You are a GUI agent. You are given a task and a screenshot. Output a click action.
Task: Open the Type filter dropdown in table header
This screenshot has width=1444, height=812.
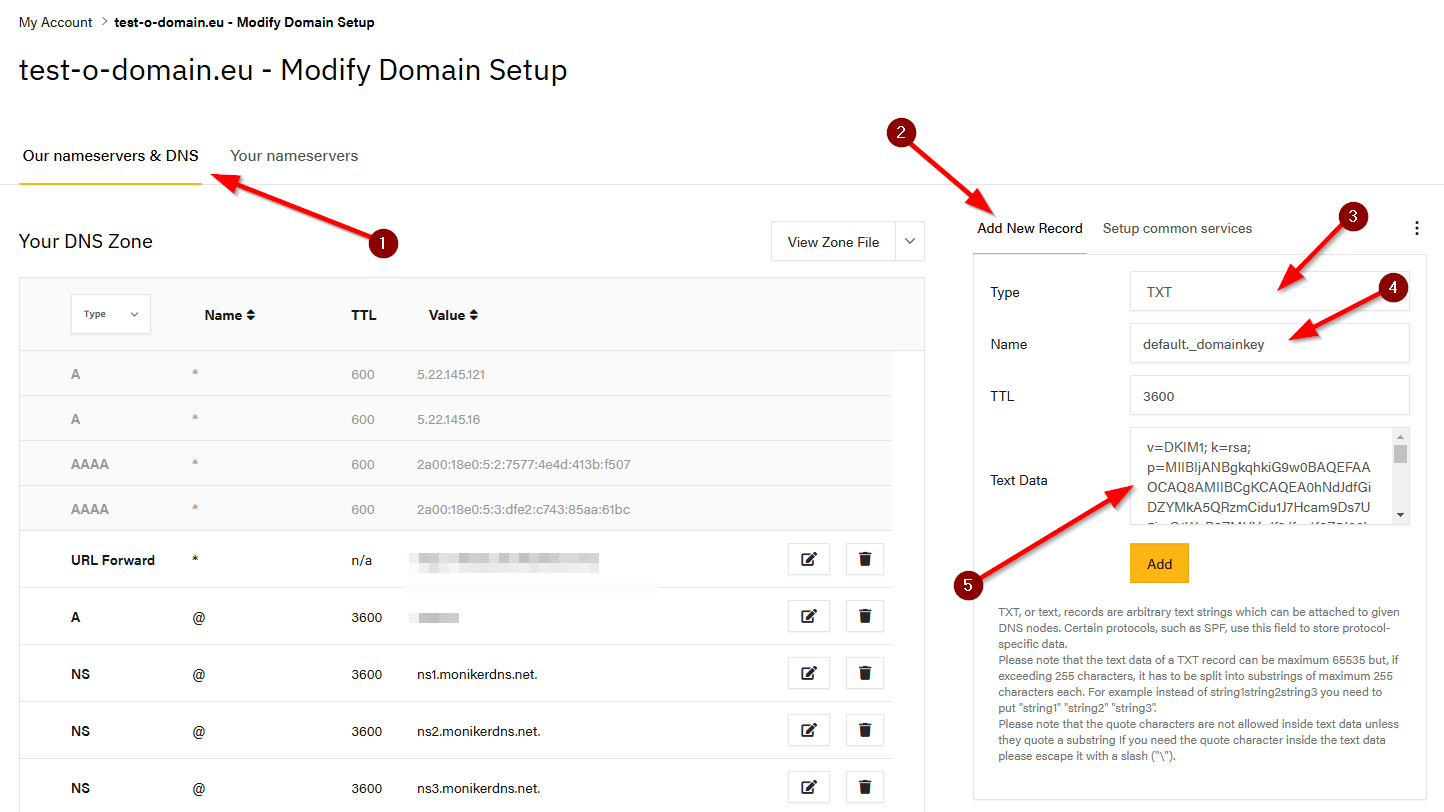coord(111,314)
